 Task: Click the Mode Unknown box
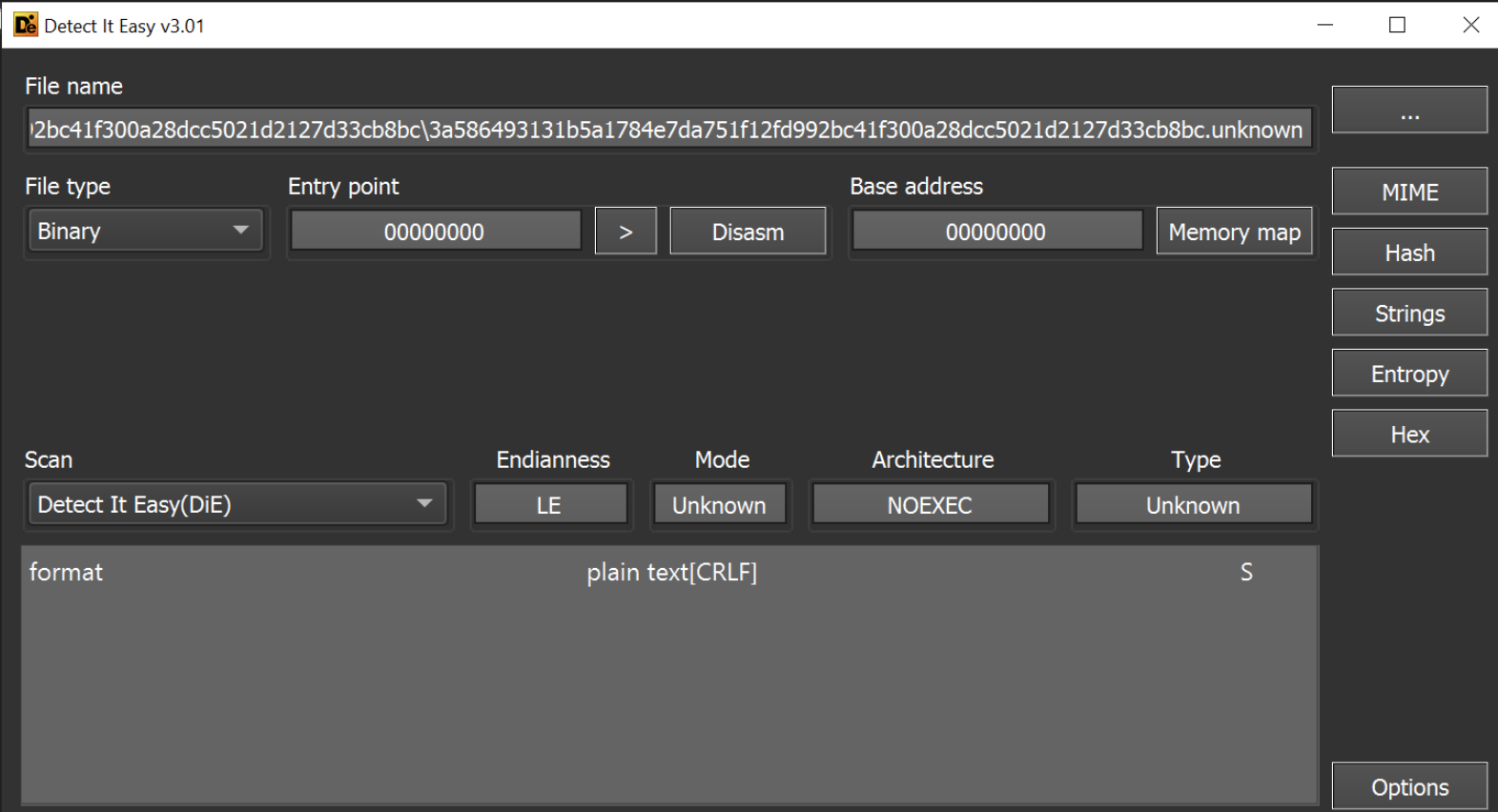[x=719, y=504]
